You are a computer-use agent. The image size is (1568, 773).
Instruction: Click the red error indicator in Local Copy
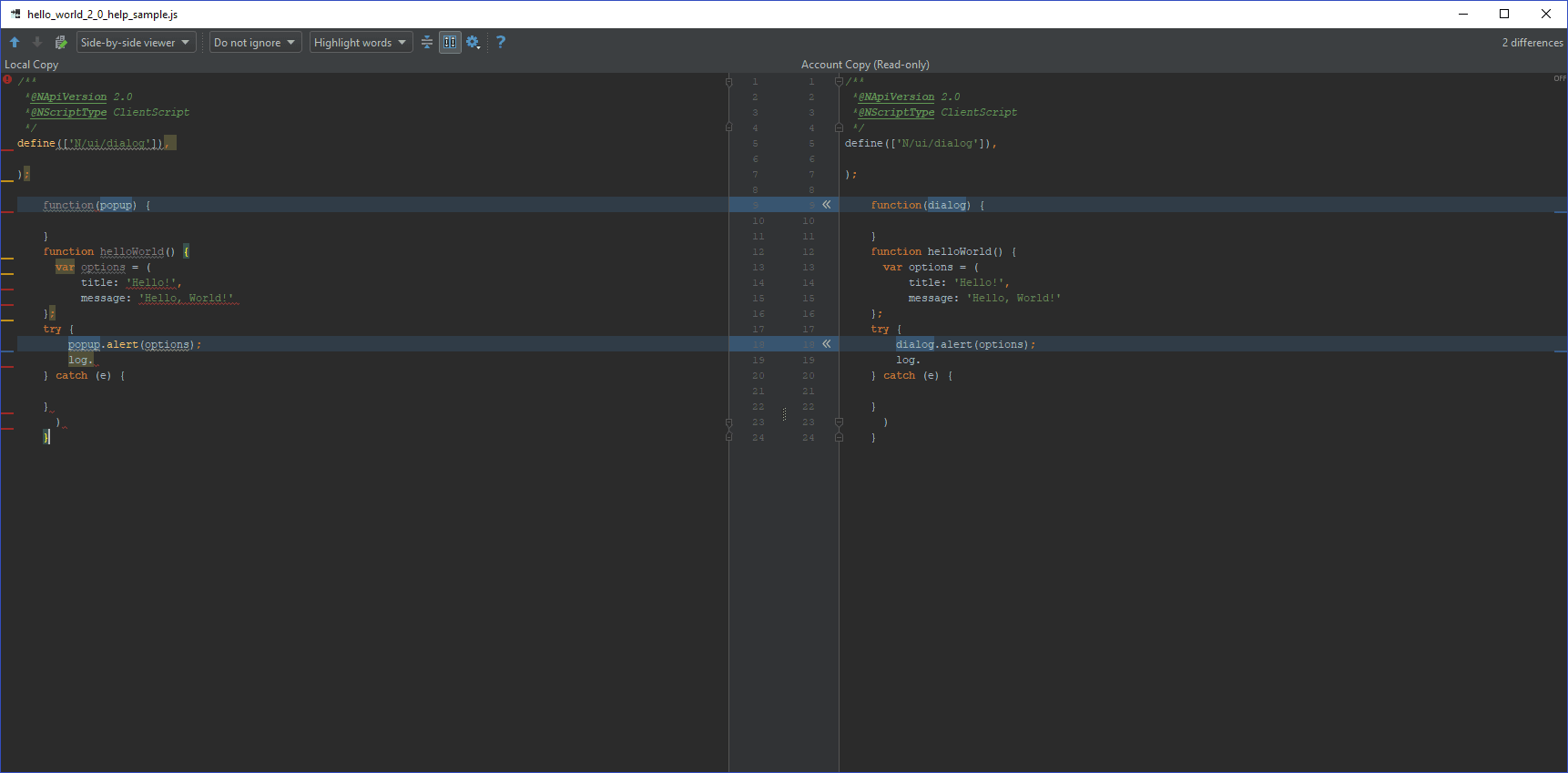point(7,80)
